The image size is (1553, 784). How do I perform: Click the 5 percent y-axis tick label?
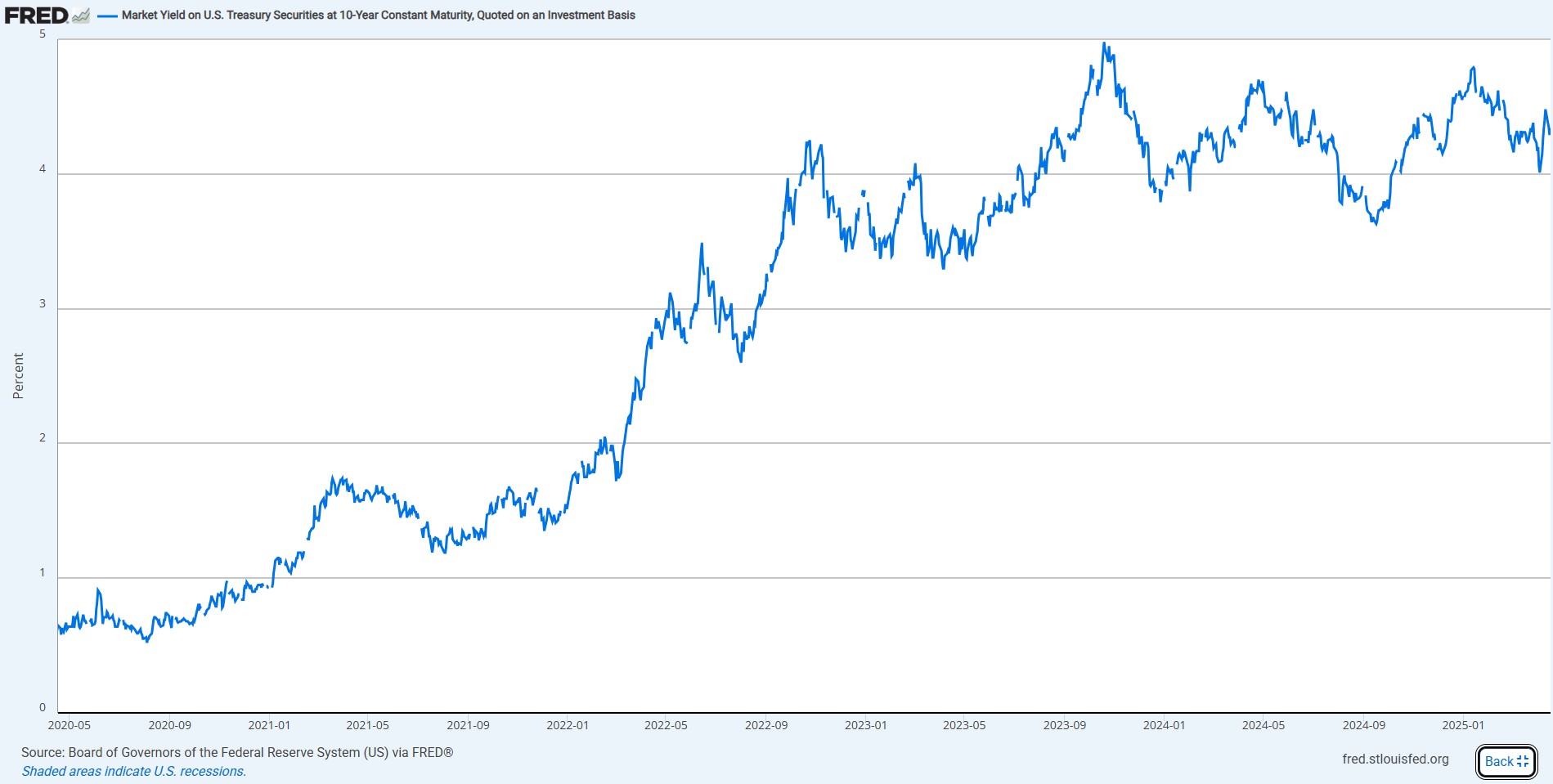(43, 34)
